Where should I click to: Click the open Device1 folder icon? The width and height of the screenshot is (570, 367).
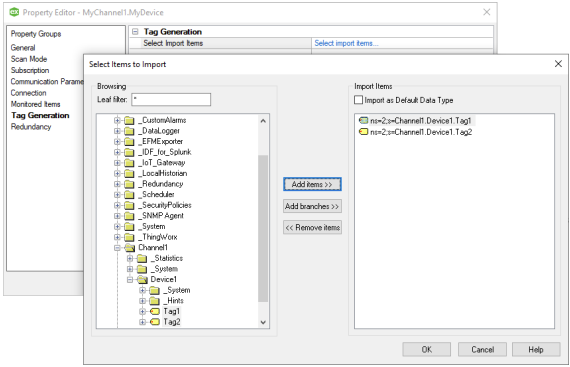click(x=142, y=280)
